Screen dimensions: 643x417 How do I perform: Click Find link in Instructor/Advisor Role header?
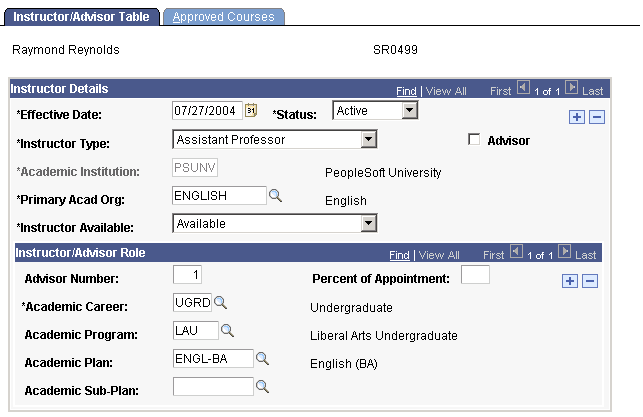pyautogui.click(x=399, y=255)
